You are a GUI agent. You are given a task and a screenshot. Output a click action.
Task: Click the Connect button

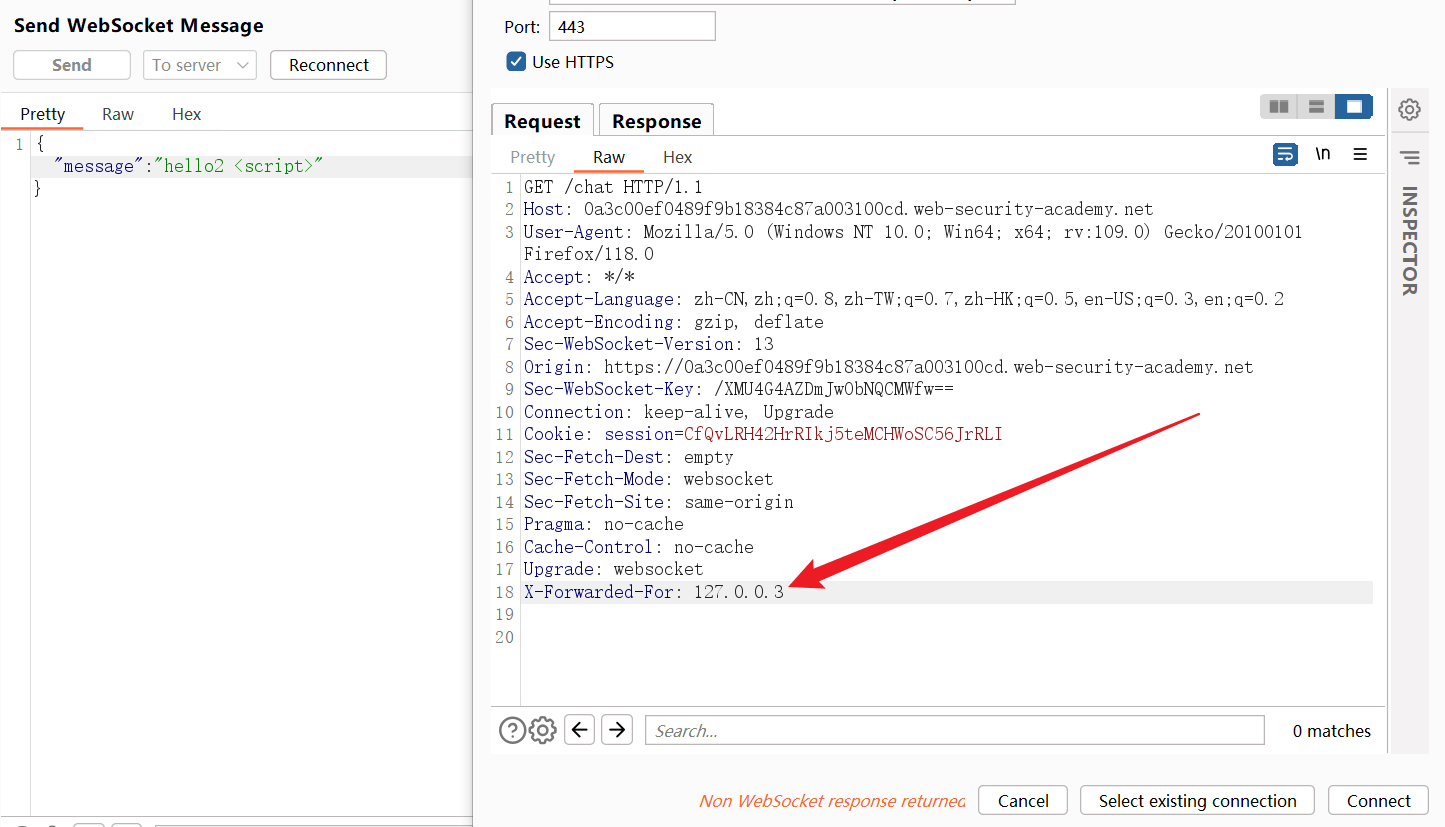pyautogui.click(x=1378, y=801)
